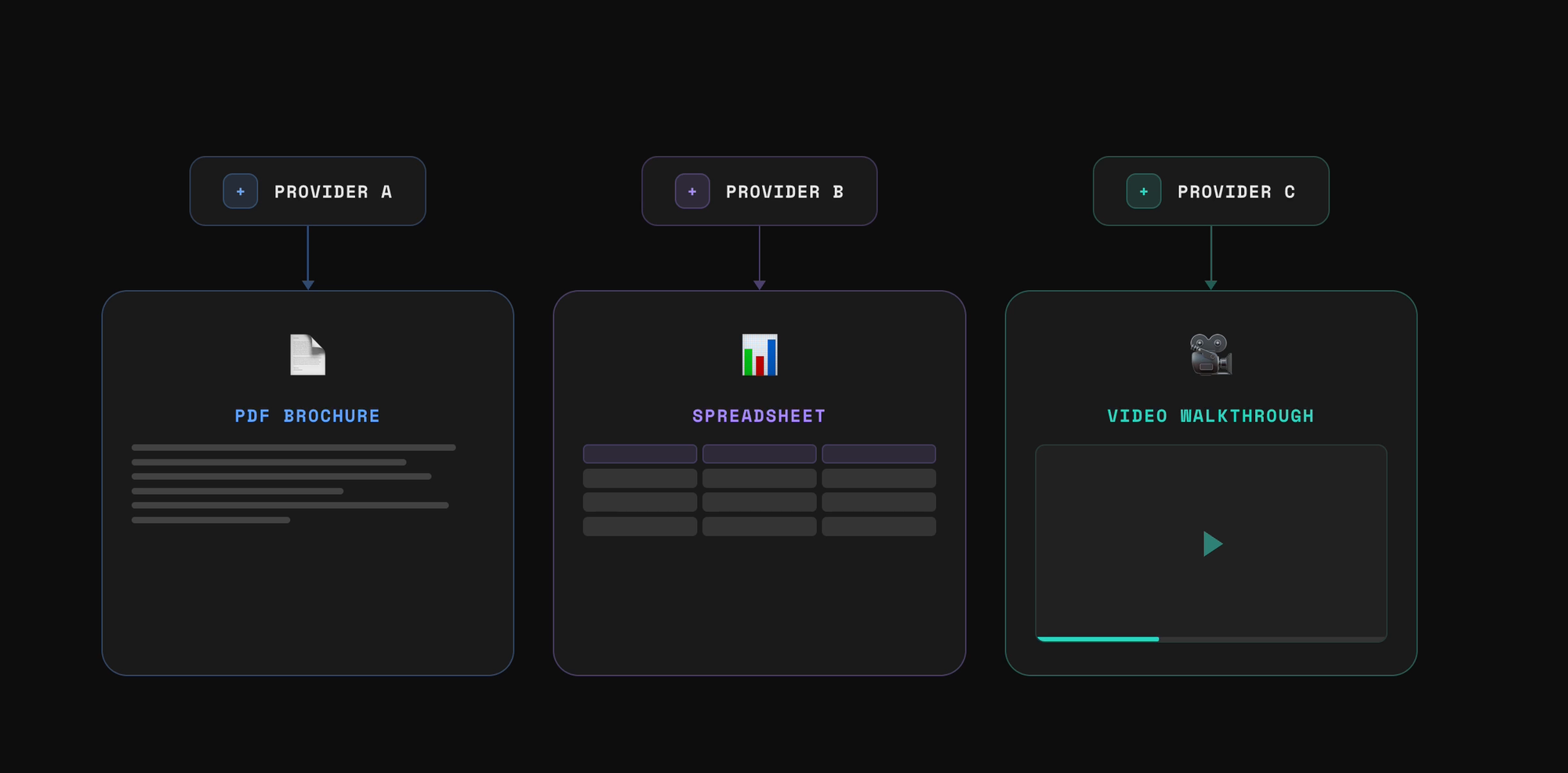Screen dimensions: 1568x773
Task: Select the Provider C label
Action: [1236, 192]
